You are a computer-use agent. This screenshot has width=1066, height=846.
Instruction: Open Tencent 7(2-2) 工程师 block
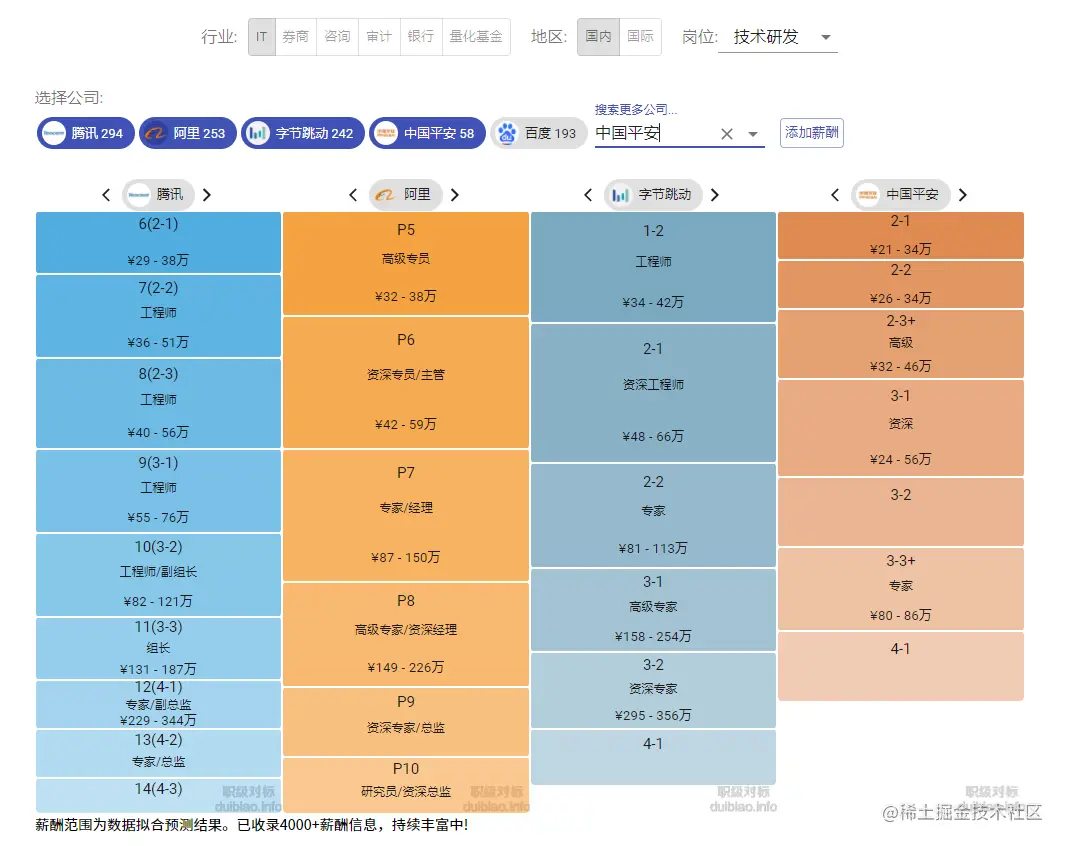[158, 316]
